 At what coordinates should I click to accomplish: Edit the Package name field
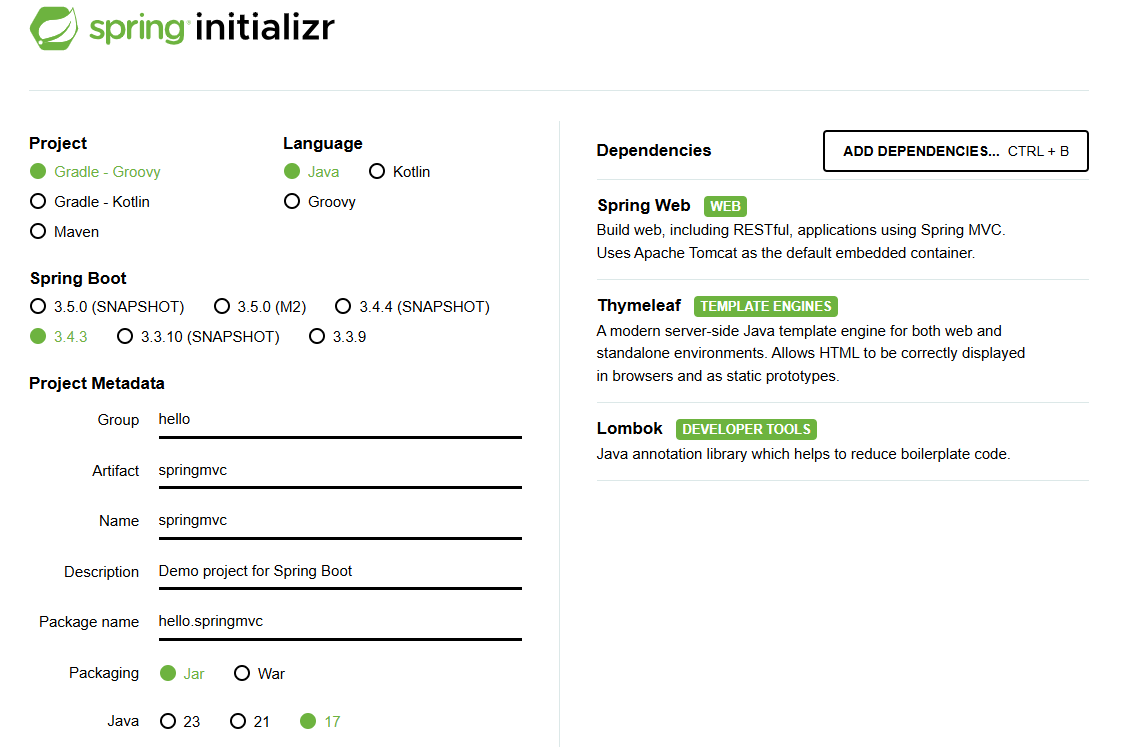[340, 622]
